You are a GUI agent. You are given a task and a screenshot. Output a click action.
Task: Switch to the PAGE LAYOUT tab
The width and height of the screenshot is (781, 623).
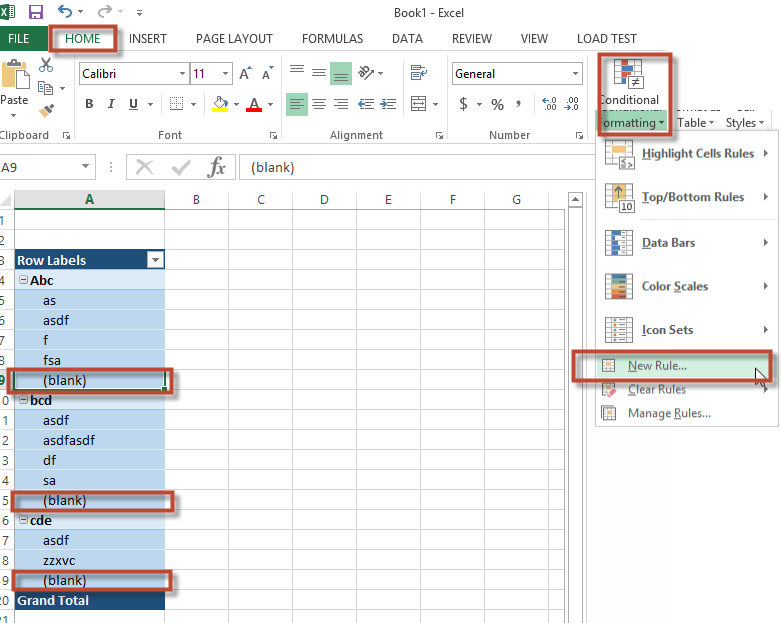click(x=234, y=39)
